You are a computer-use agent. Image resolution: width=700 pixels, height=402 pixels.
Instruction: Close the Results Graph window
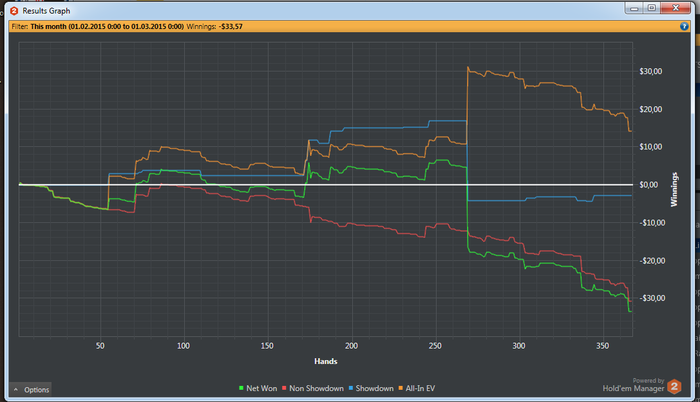click(675, 8)
